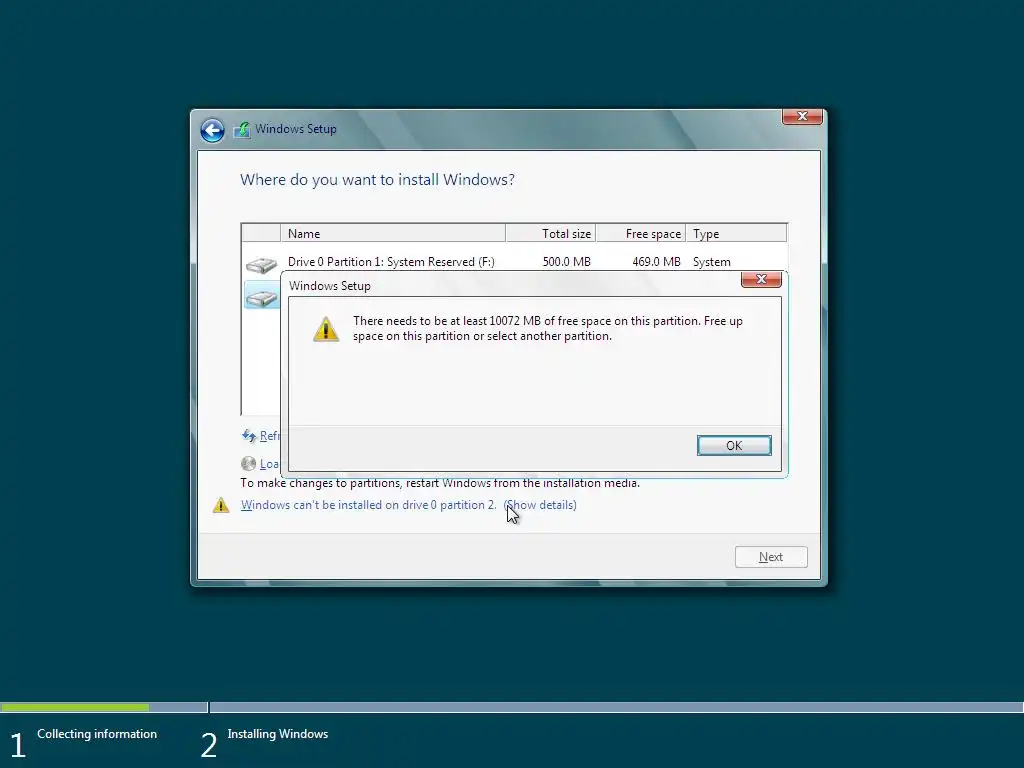Select Drive 0 Partition 1 System Reserved row
Viewport: 1024px width, 768px height.
point(514,262)
